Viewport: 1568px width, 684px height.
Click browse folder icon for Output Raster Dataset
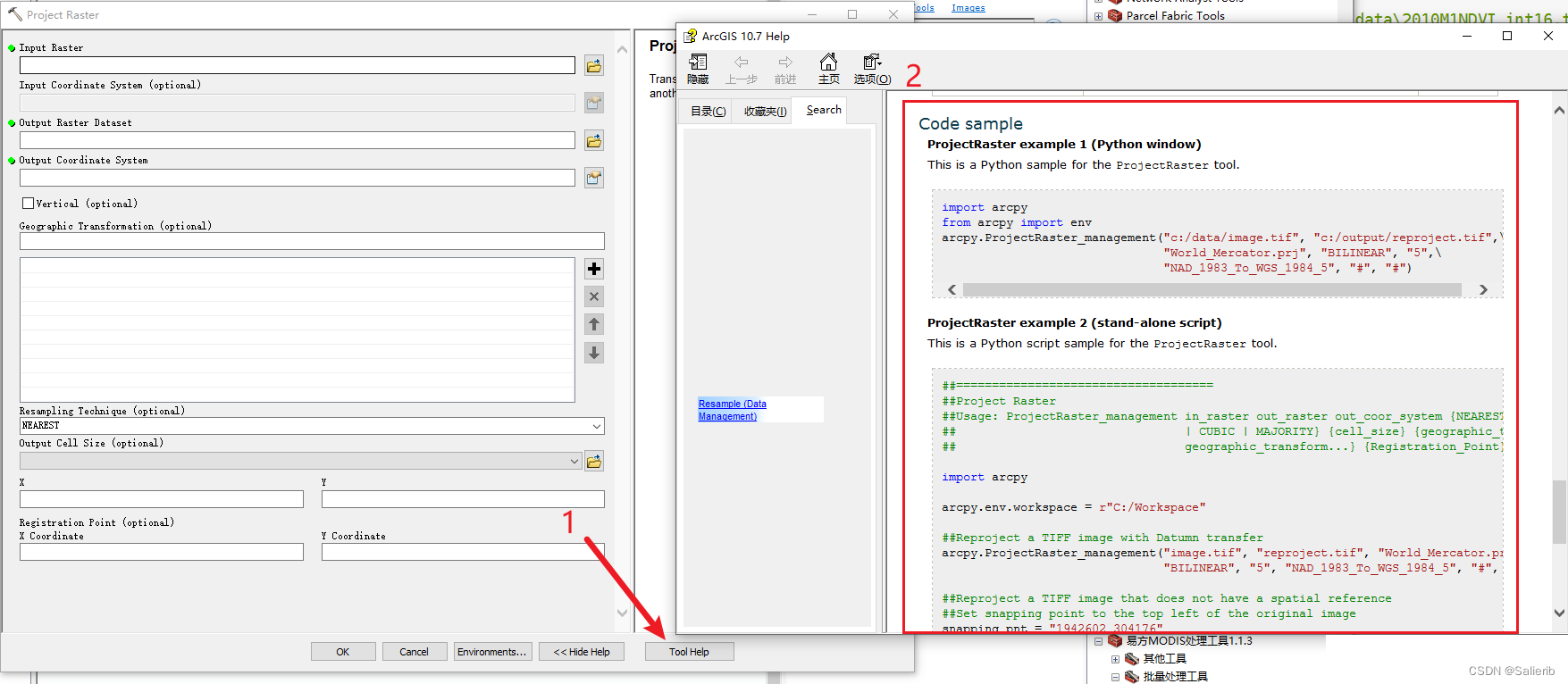tap(594, 140)
